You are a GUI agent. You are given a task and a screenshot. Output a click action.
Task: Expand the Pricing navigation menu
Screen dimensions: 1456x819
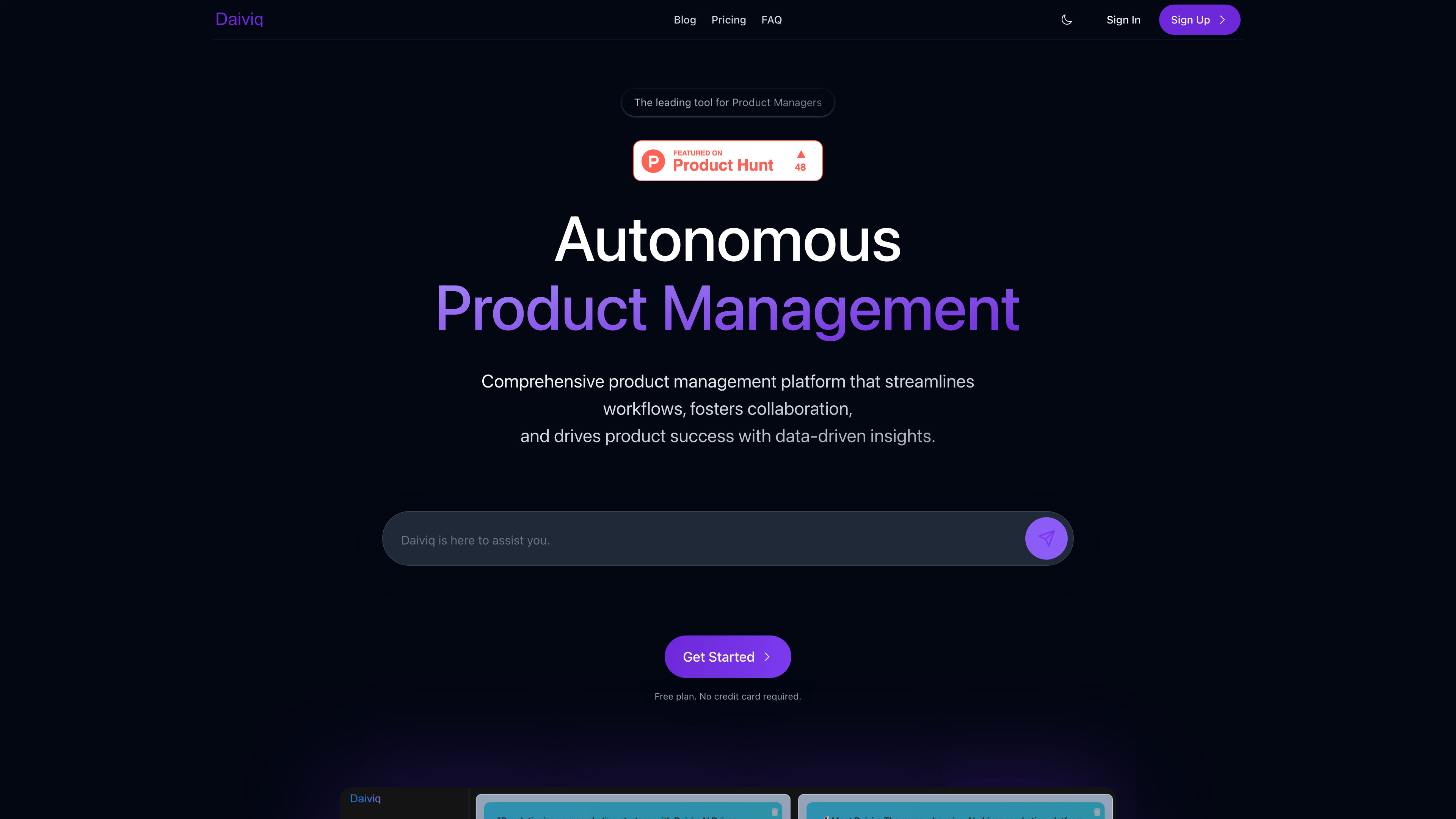point(728,19)
